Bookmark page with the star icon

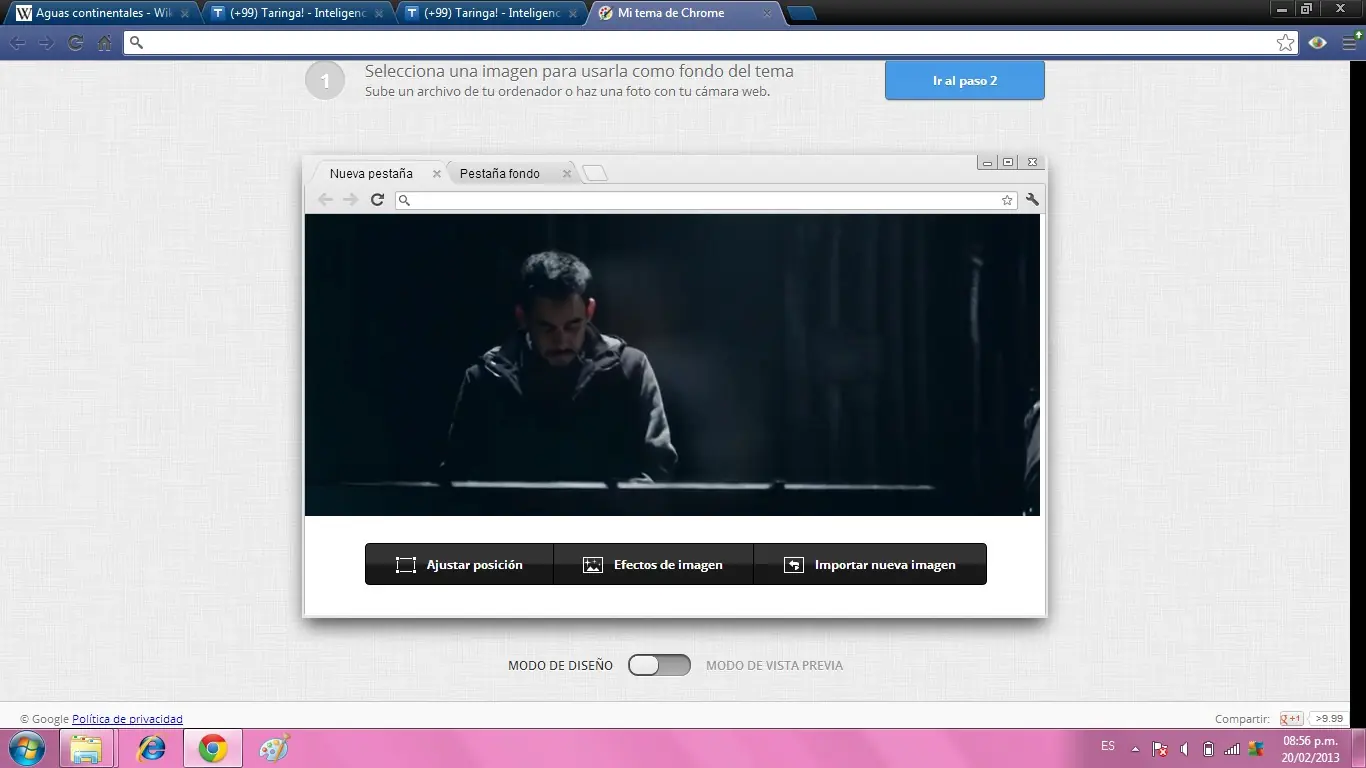(1285, 43)
